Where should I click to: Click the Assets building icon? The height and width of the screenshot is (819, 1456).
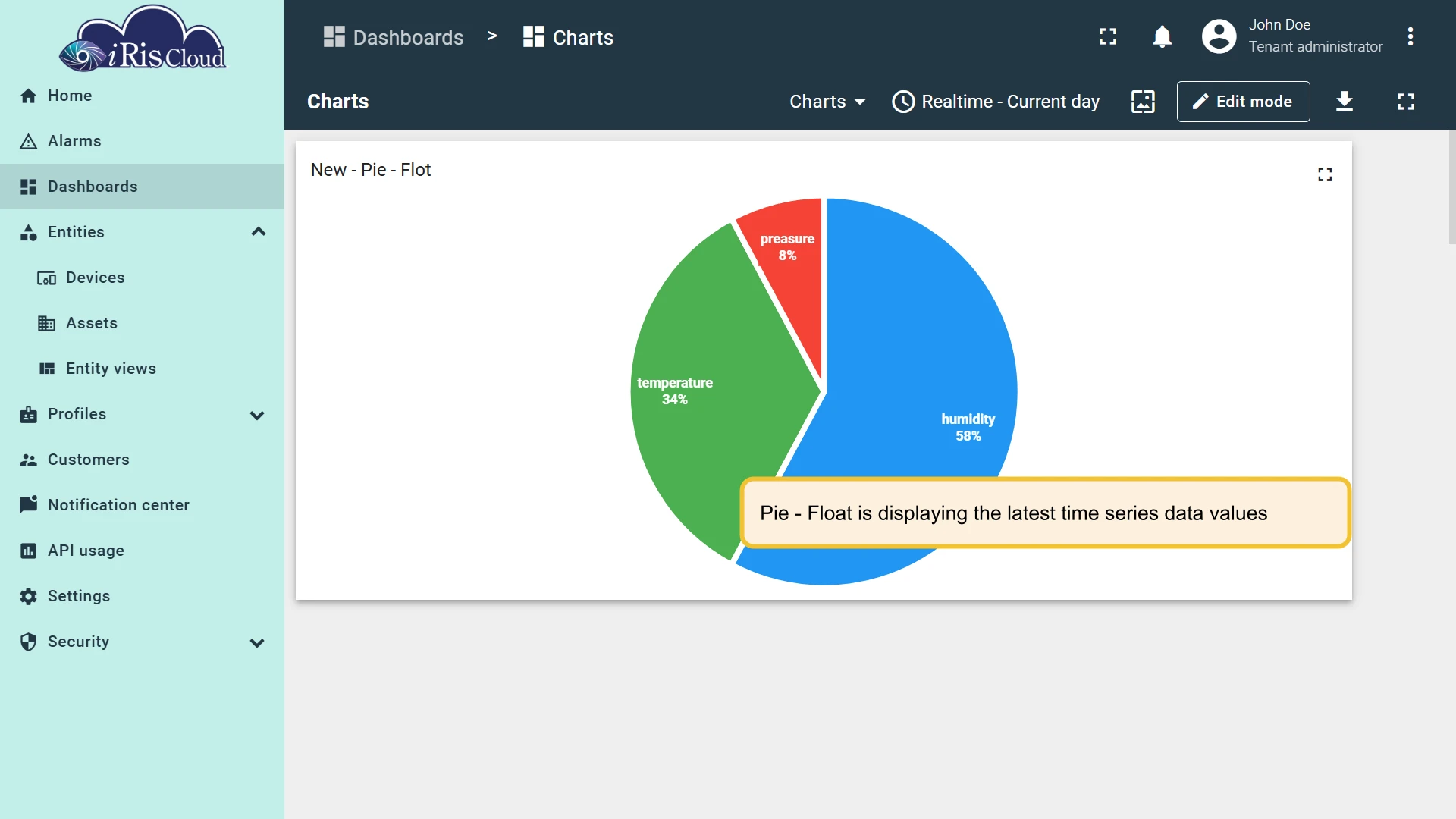[x=46, y=323]
